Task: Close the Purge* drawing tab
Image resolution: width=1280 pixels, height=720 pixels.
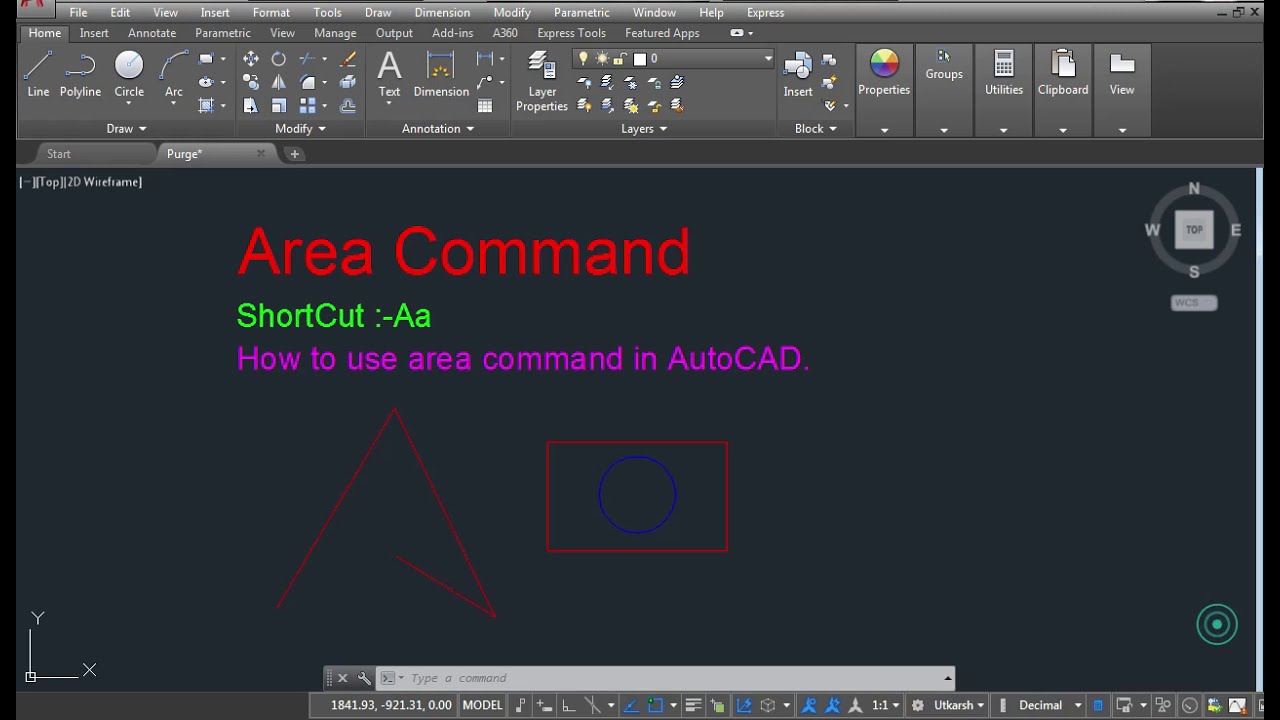Action: (x=261, y=153)
